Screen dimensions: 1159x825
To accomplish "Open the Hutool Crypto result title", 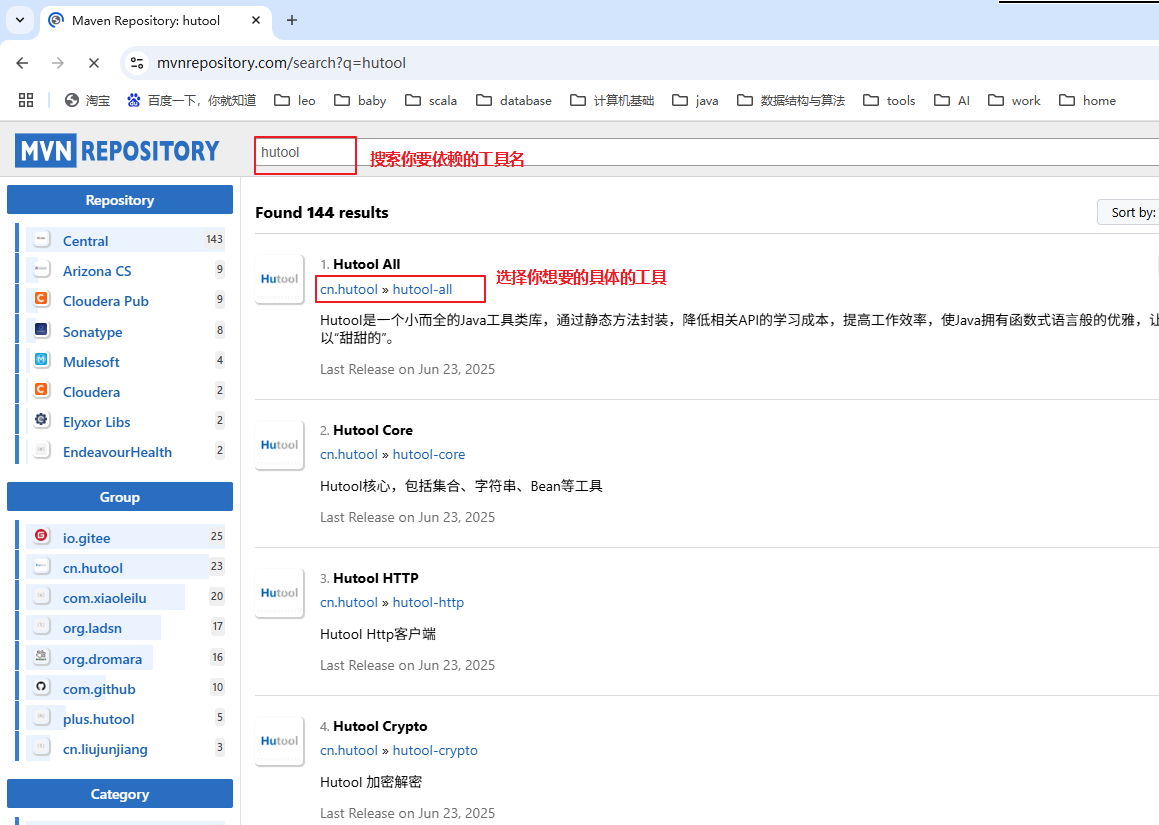I will point(380,727).
